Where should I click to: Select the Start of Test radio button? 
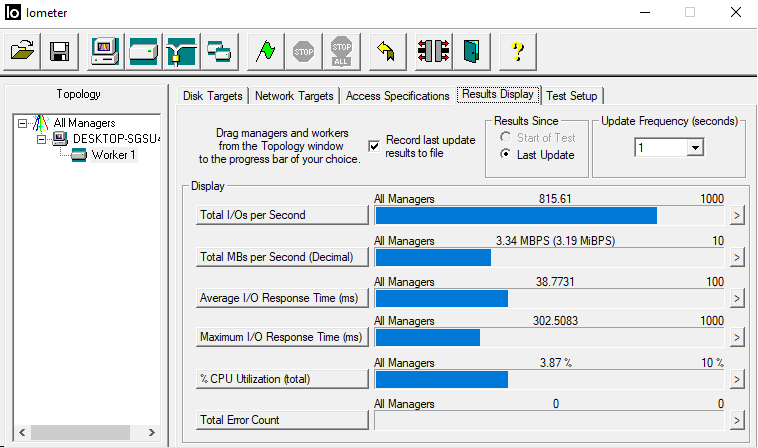coord(506,137)
